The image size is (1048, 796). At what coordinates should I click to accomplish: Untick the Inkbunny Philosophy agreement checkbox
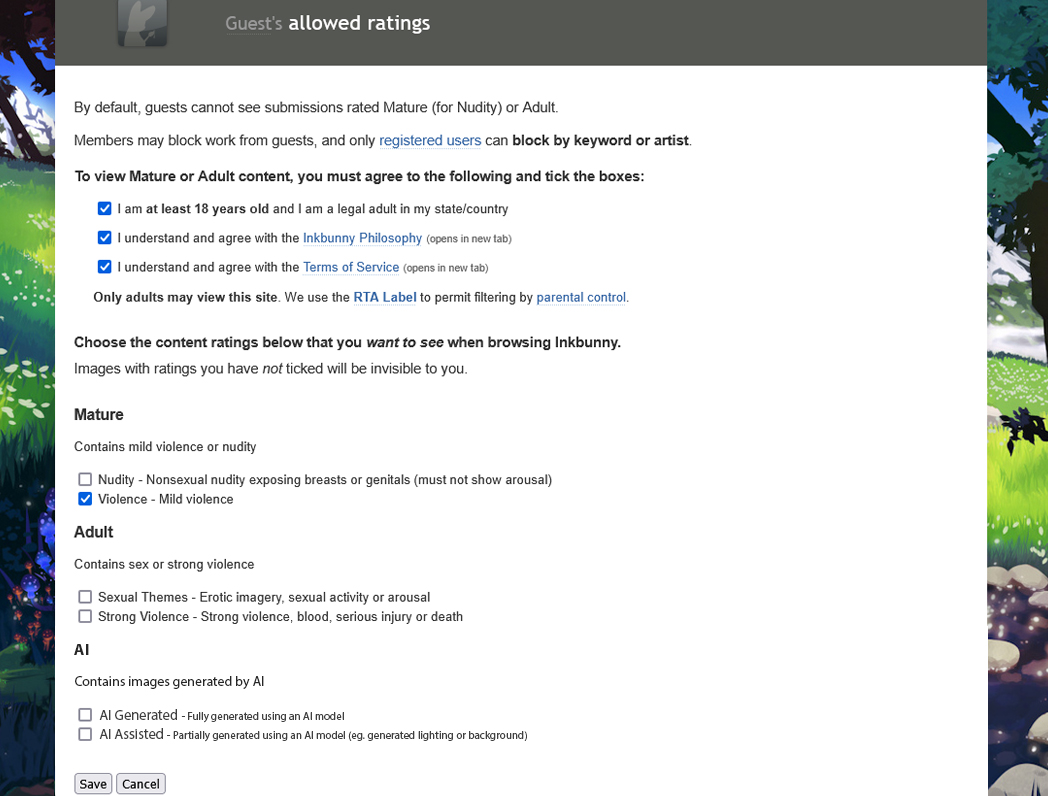tap(105, 238)
